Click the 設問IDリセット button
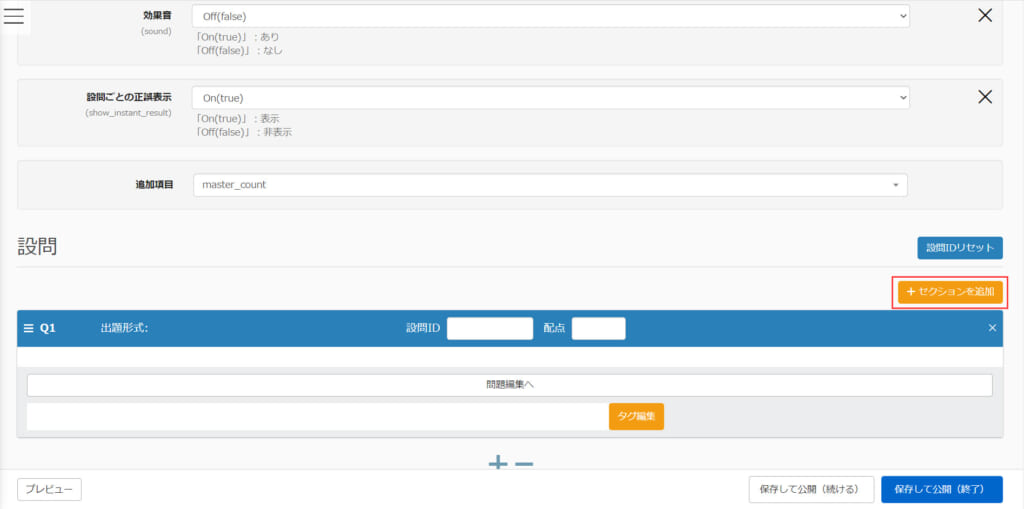This screenshot has height=509, width=1024. [x=959, y=248]
